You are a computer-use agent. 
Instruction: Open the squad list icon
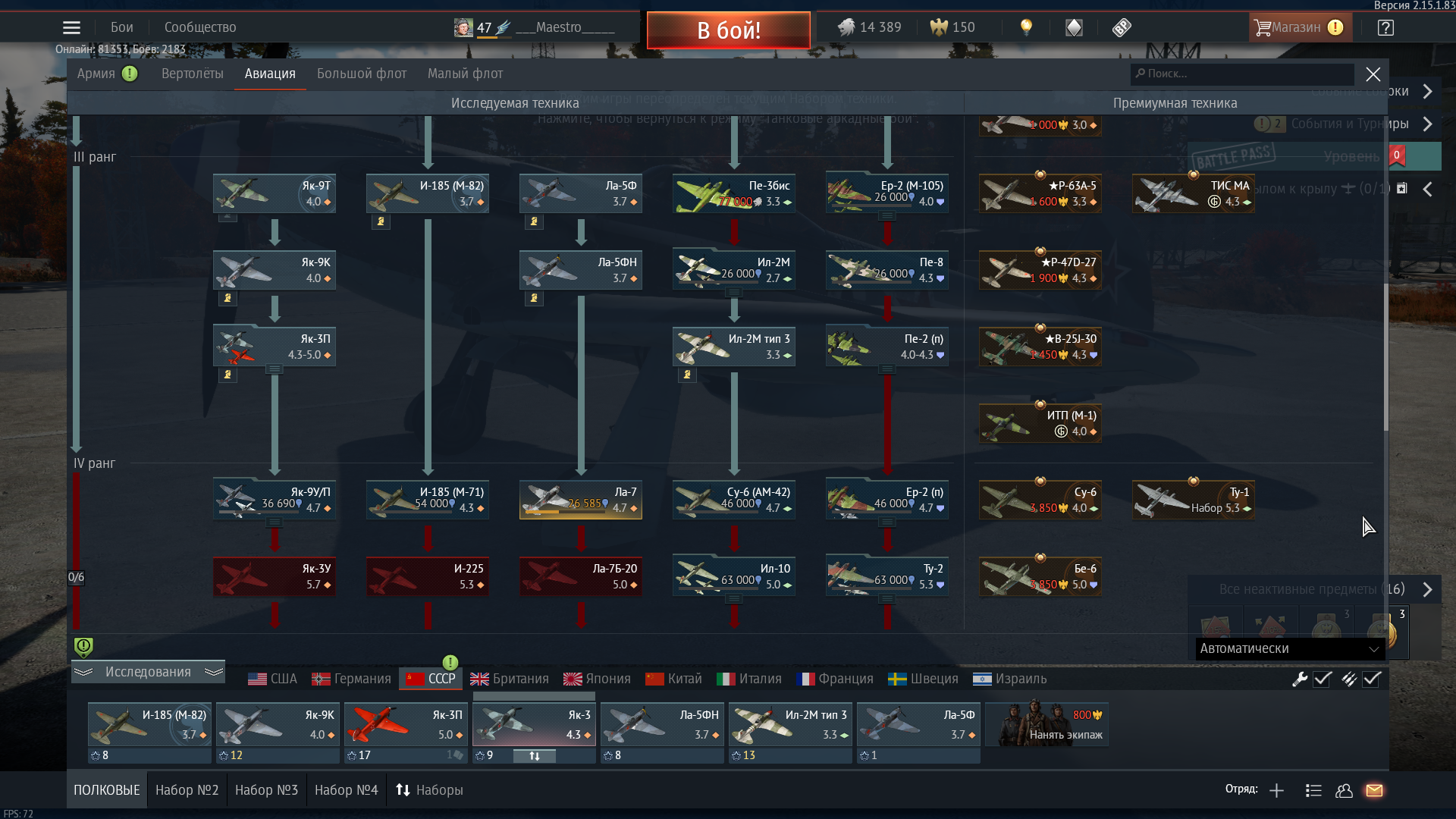tap(1313, 790)
